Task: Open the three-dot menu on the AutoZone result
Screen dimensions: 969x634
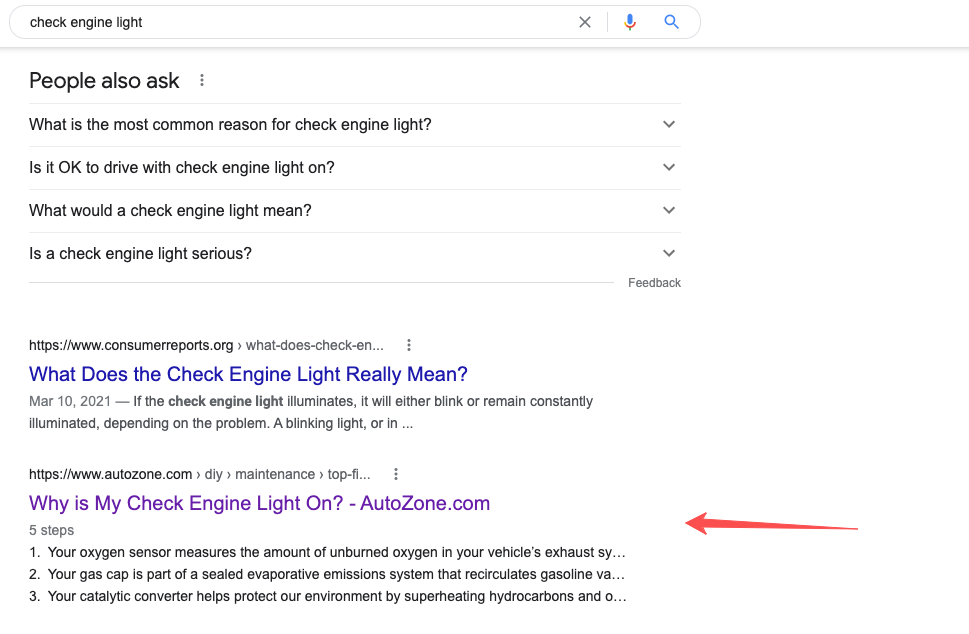Action: click(396, 473)
